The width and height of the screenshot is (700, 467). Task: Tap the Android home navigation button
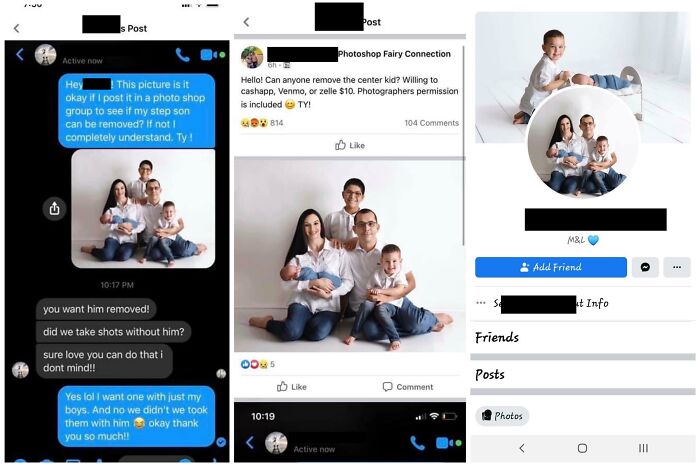point(582,448)
